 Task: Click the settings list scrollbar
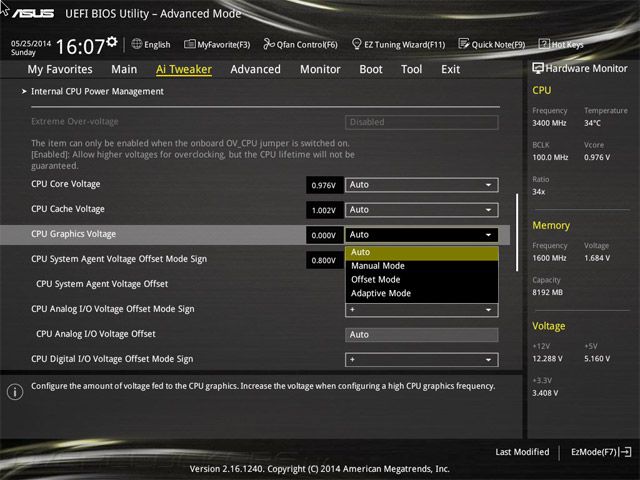tap(517, 232)
